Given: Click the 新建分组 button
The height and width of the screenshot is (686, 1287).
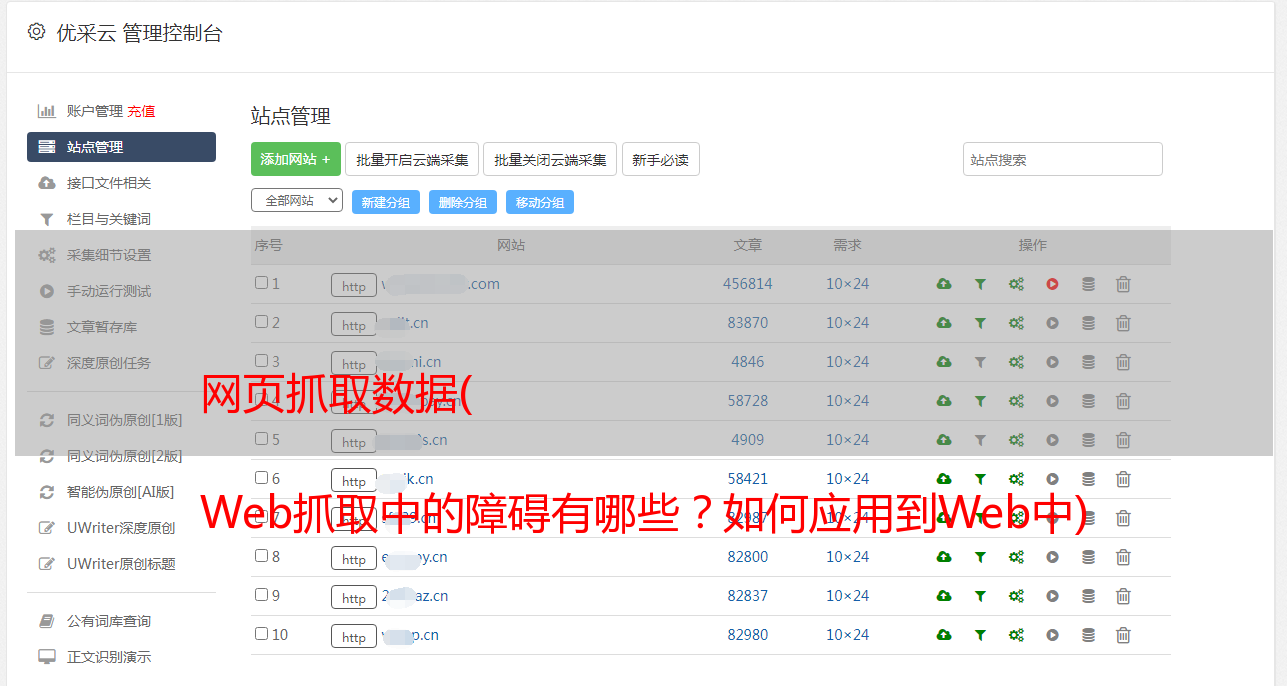Looking at the screenshot, I should coord(386,202).
